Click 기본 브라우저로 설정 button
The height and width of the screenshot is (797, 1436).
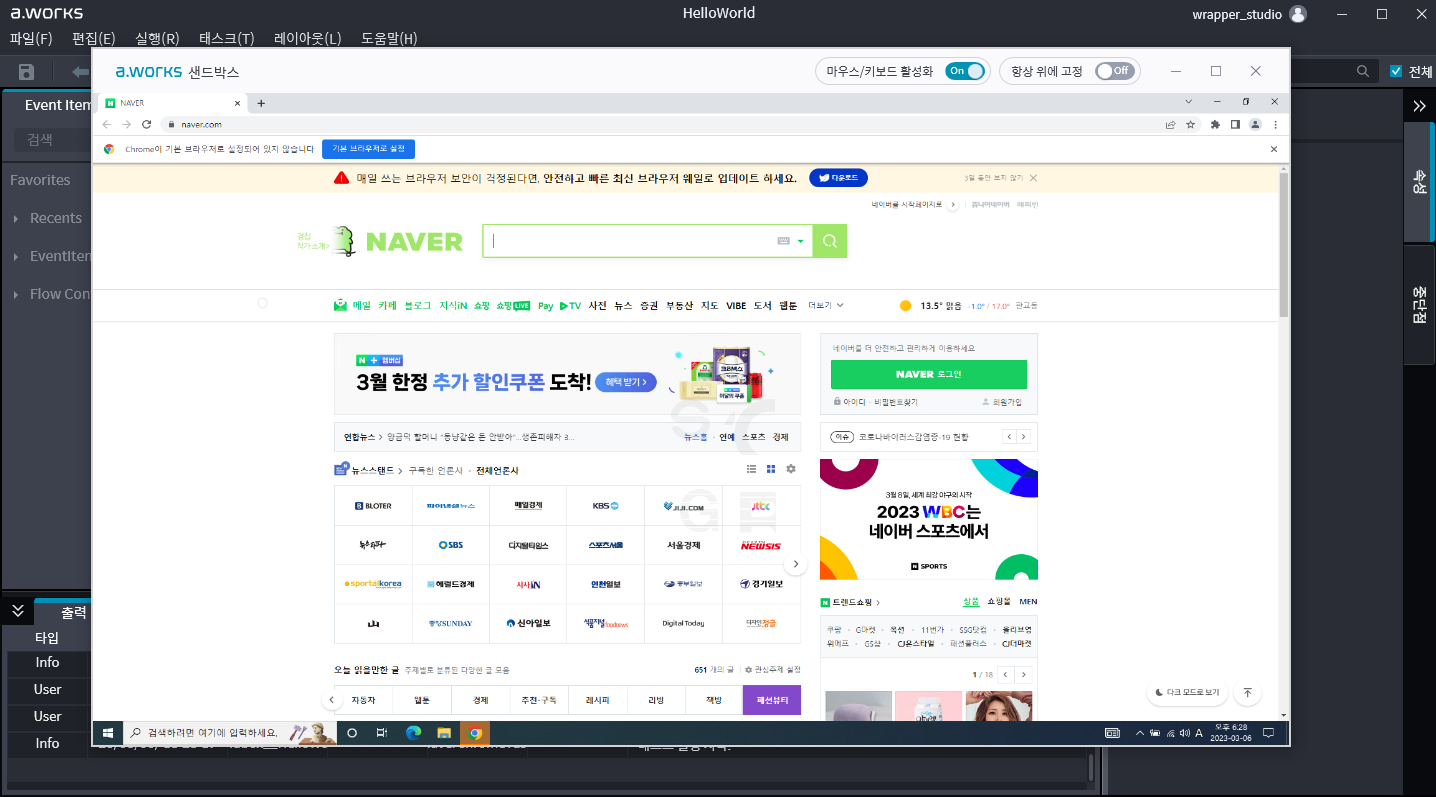coord(368,148)
